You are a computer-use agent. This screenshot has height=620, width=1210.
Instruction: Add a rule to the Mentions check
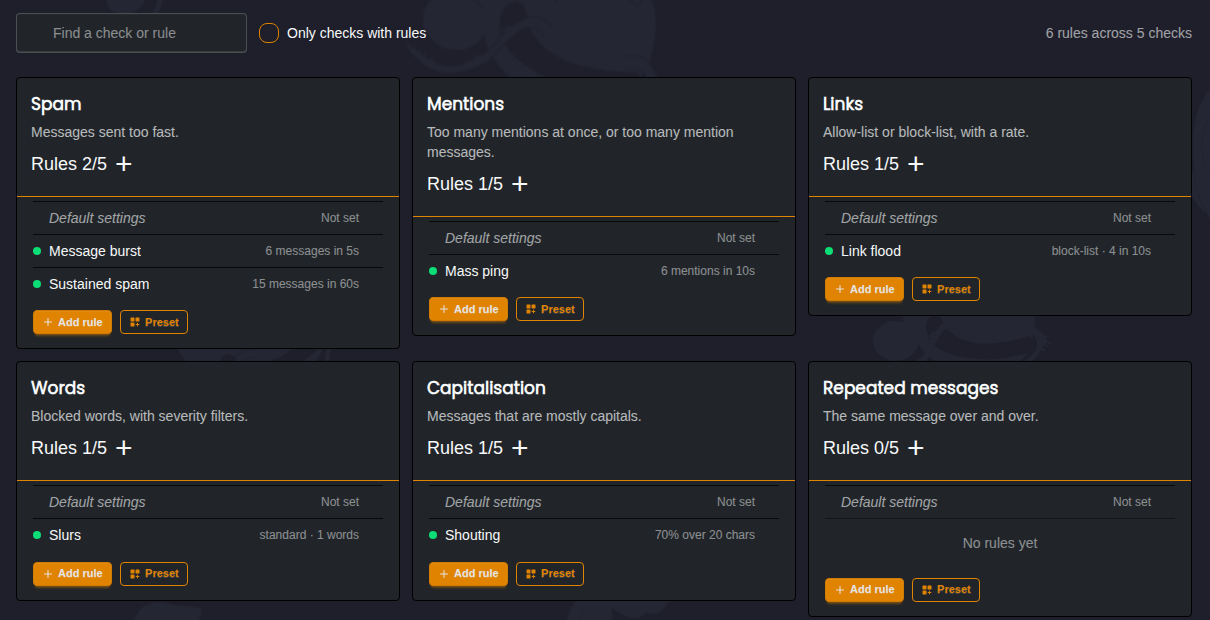(x=468, y=309)
